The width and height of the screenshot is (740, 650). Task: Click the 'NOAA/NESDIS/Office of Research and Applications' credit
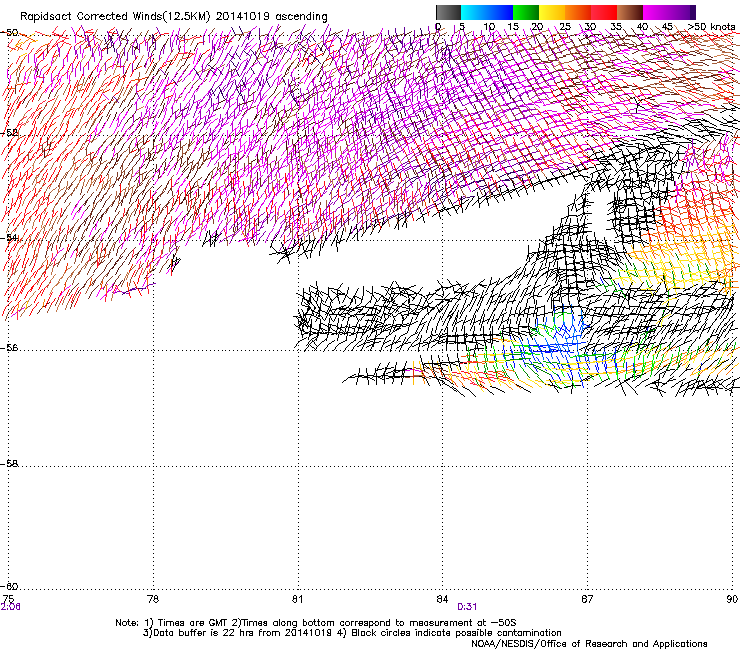589,643
